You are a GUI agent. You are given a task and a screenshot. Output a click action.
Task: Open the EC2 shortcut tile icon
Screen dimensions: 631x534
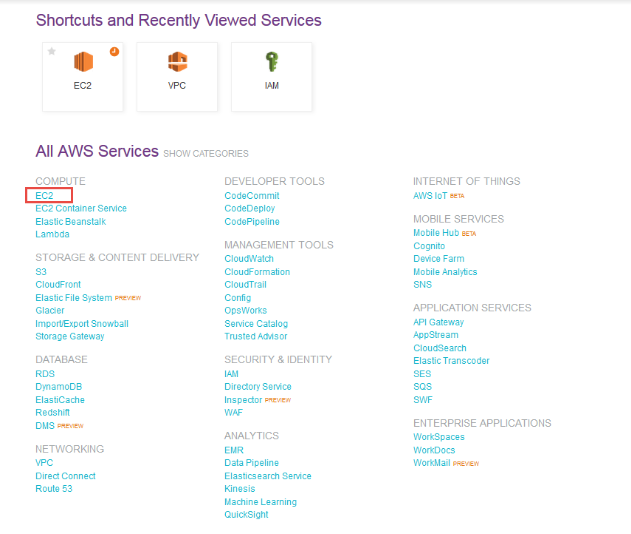point(83,62)
